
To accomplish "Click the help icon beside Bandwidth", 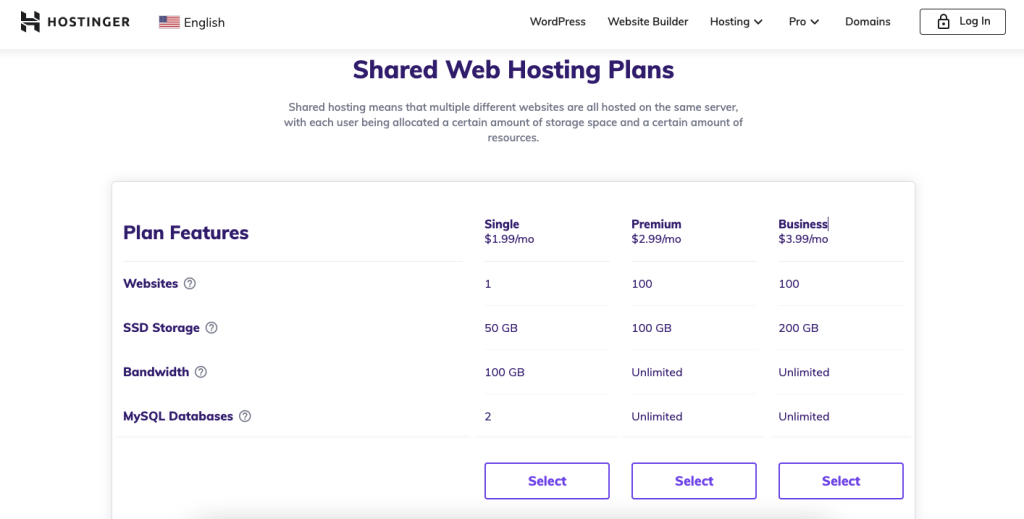I will [x=201, y=372].
